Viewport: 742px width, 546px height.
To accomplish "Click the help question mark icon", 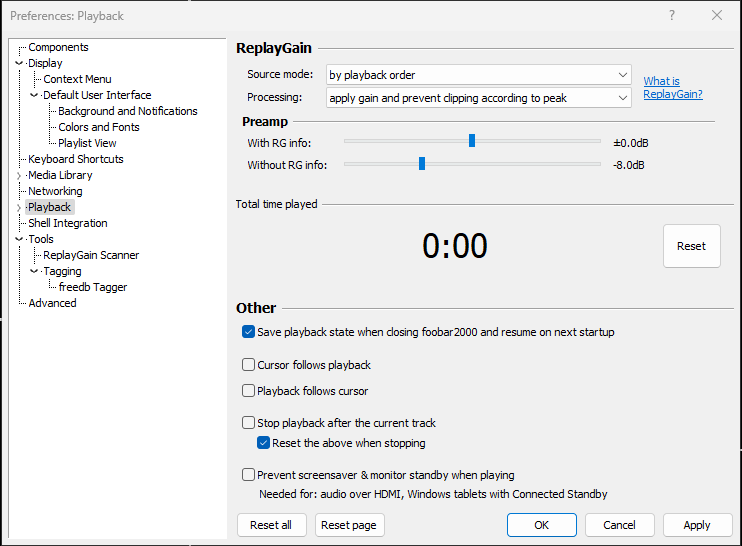I will coord(672,15).
